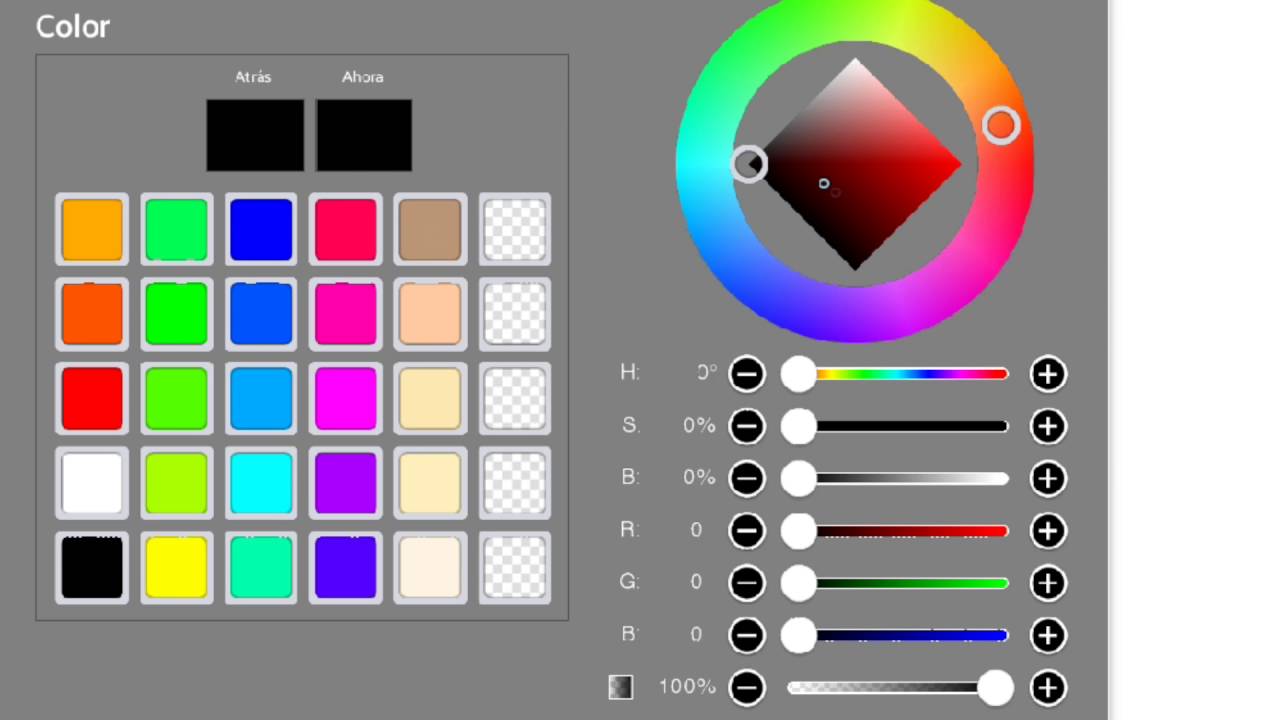Select the cyan swatch
This screenshot has height=720, width=1280.
pos(261,483)
